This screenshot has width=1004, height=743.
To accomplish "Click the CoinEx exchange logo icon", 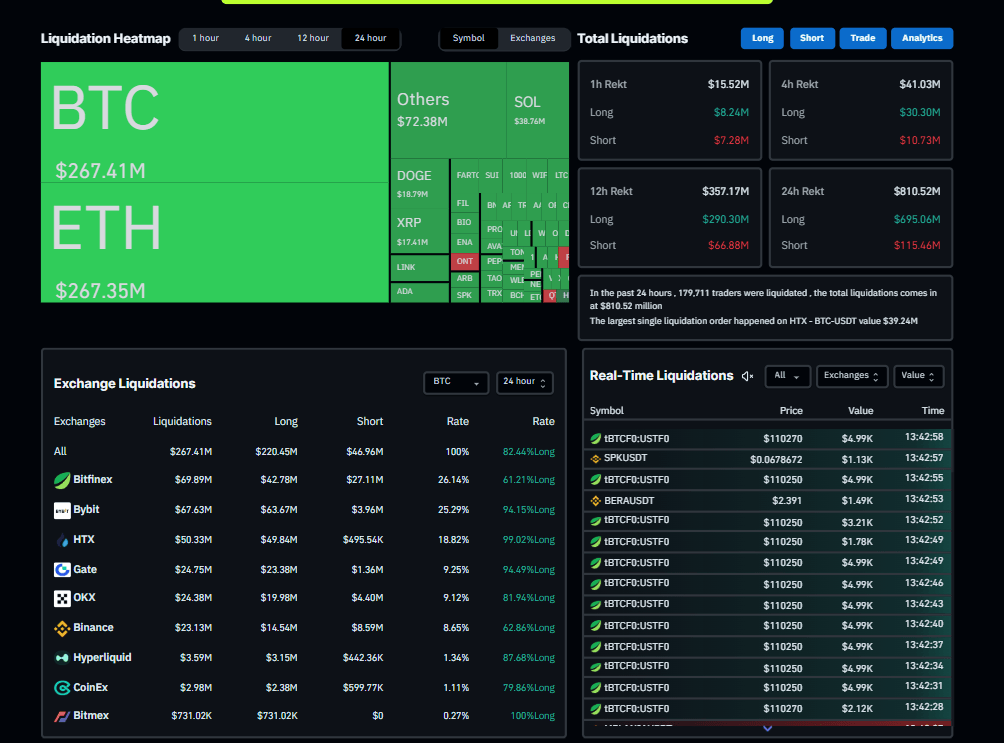I will click(x=62, y=688).
